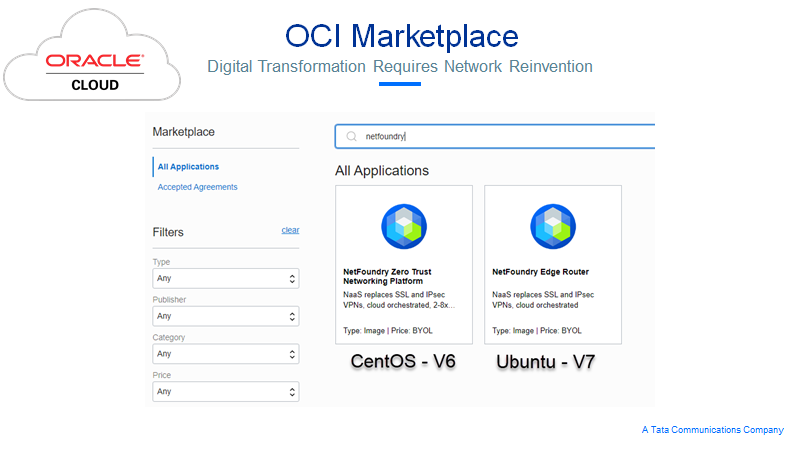Screen dimensions: 800x450
Task: Click the Oracle Cloud logo
Action: [x=92, y=56]
